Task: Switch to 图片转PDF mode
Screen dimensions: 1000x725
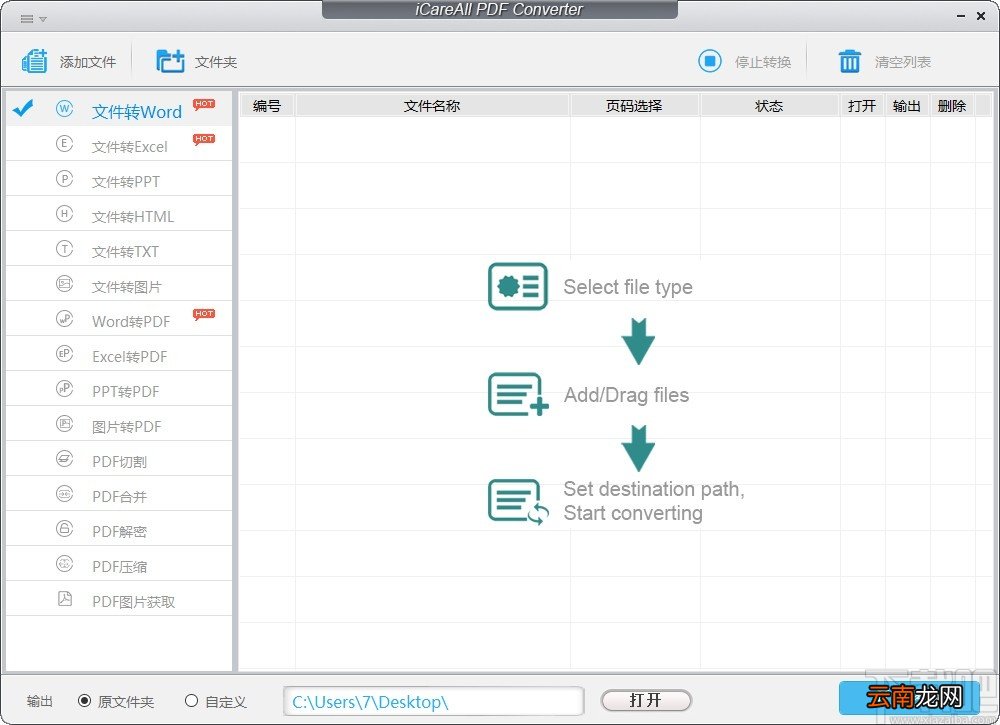Action: coord(119,423)
